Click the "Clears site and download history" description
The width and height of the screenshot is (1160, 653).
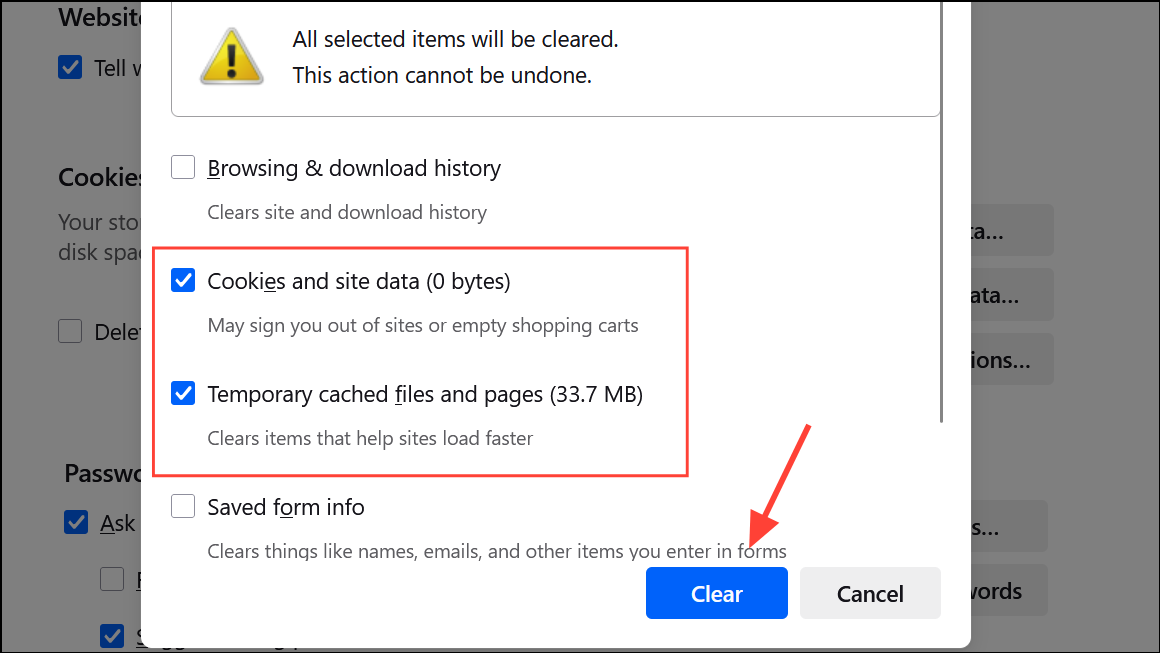tap(347, 212)
